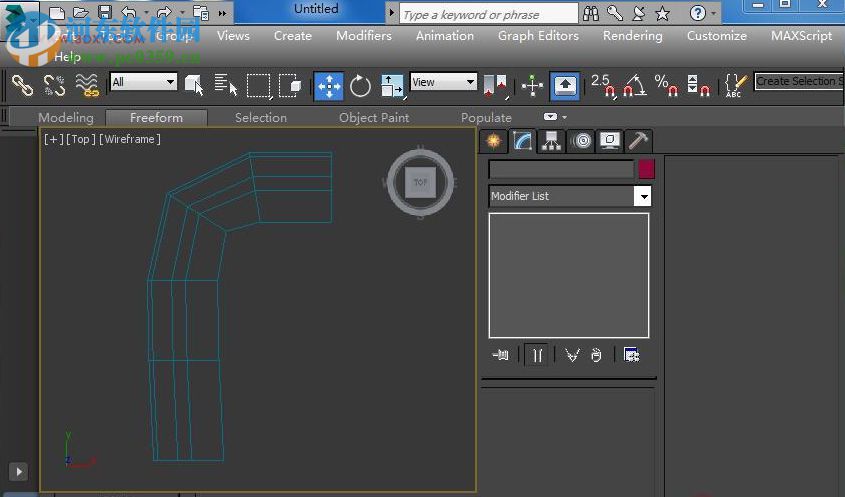Switch to the Freeform ribbon tab
Screen dimensions: 845x497
156,118
